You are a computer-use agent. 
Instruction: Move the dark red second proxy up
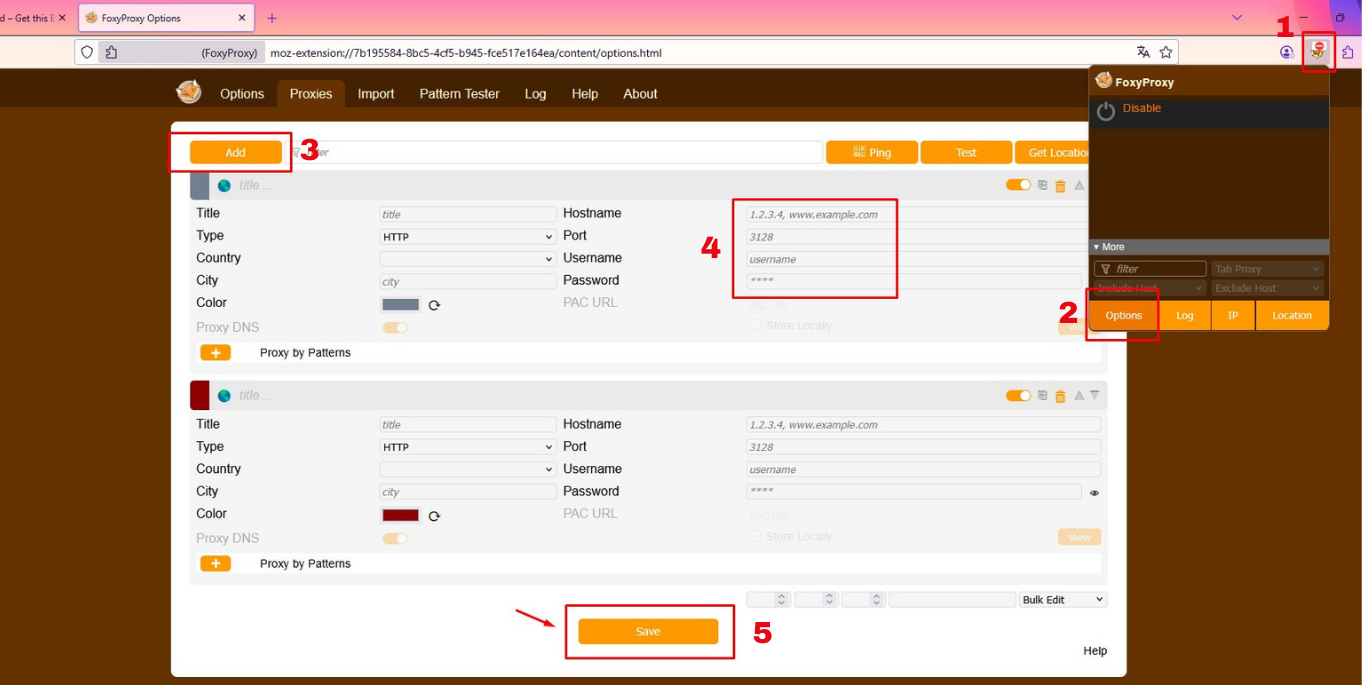pyautogui.click(x=1079, y=396)
